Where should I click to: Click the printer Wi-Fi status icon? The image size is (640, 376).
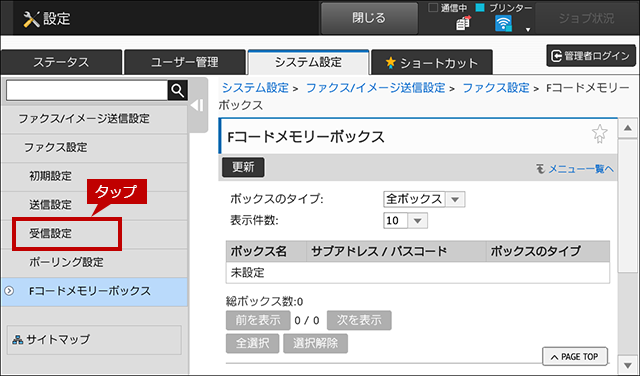coord(503,24)
